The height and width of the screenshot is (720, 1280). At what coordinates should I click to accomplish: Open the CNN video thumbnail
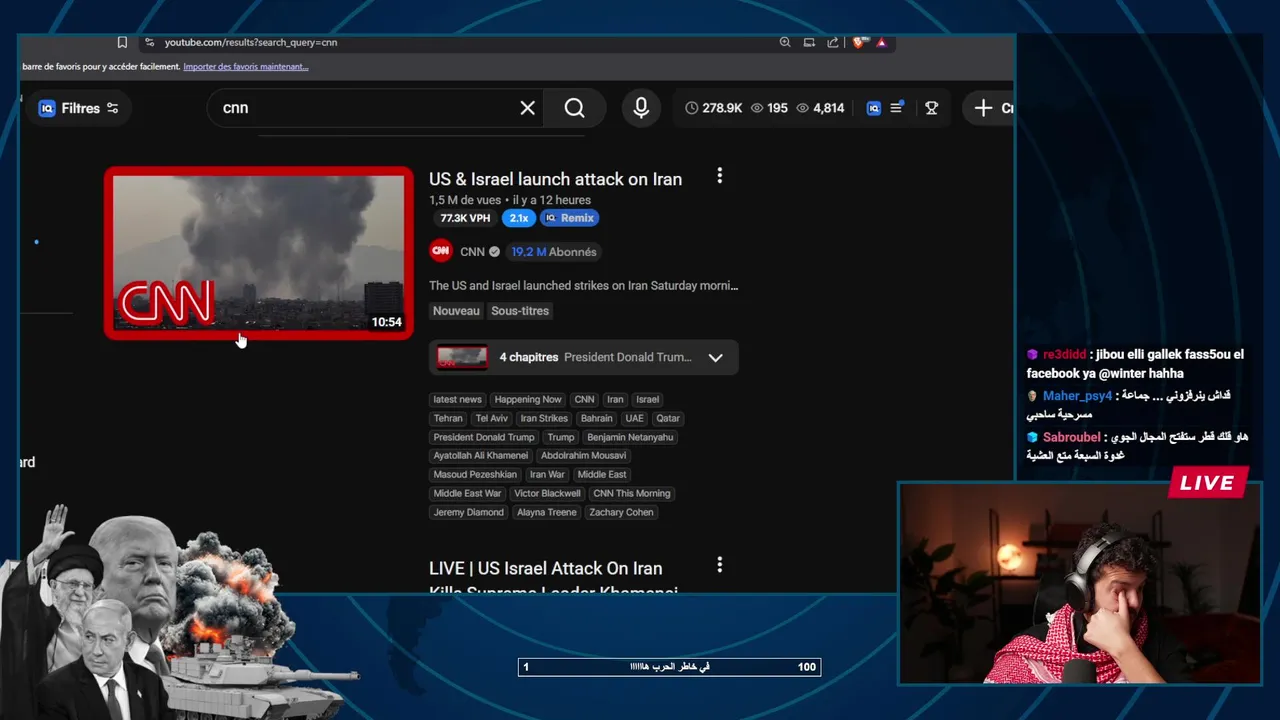tap(258, 253)
